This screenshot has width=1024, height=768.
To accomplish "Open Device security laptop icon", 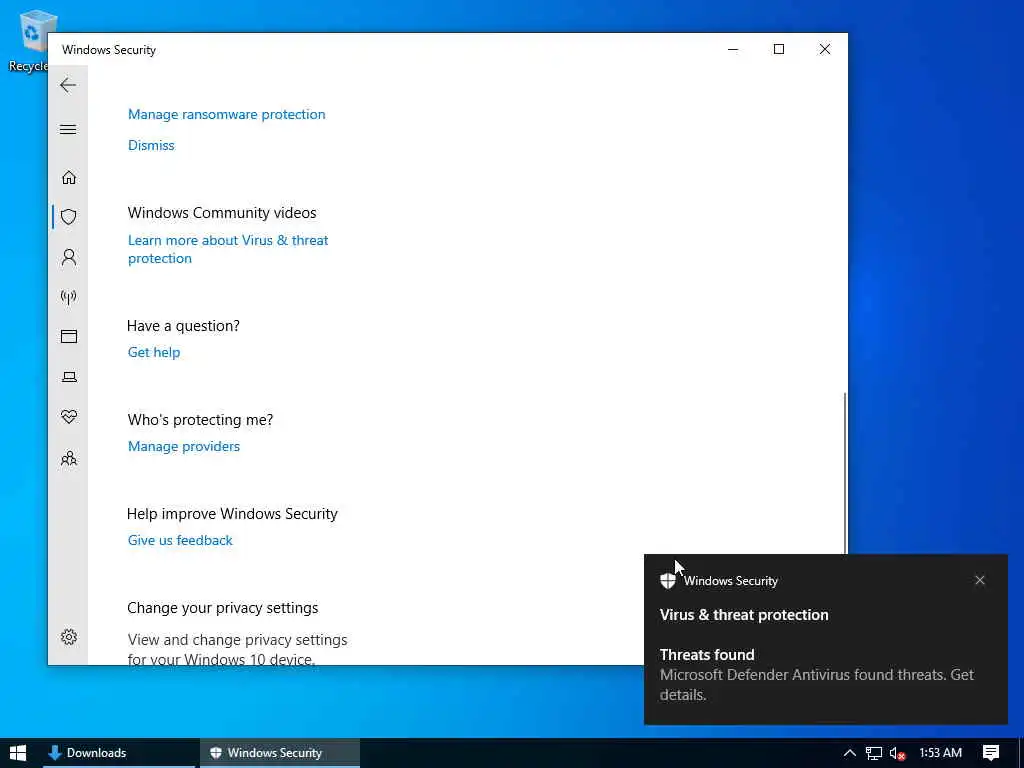I will pos(69,377).
